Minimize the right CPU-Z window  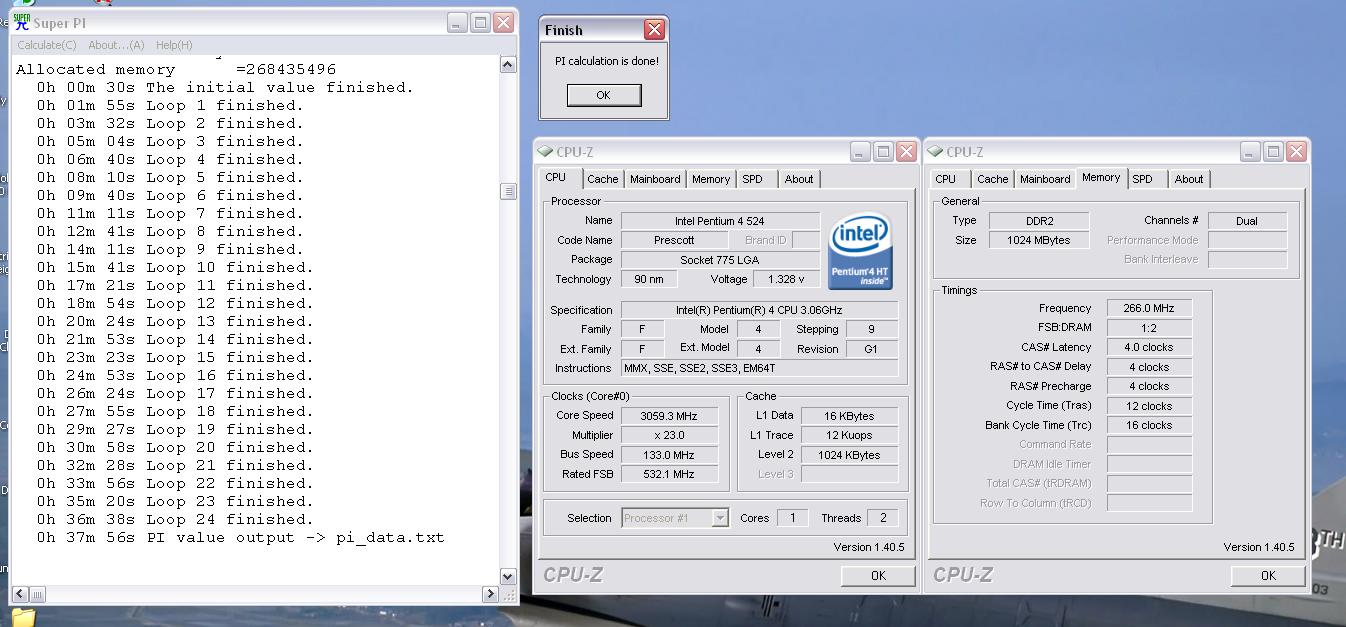[x=1251, y=152]
